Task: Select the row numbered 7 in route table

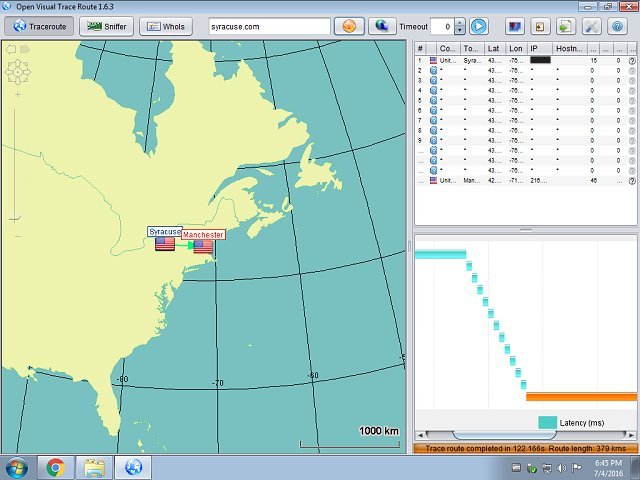Action: (x=525, y=120)
